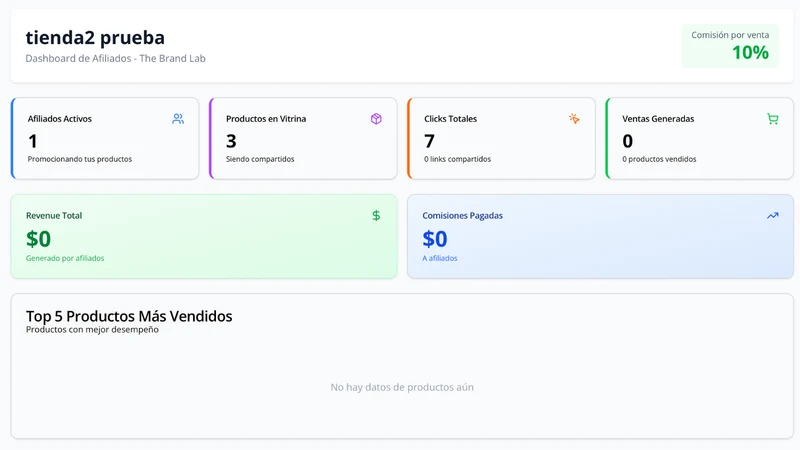Viewport: 800px width, 450px height.
Task: Click the cursor-click icon in Clicks Totales card
Action: pyautogui.click(x=574, y=119)
